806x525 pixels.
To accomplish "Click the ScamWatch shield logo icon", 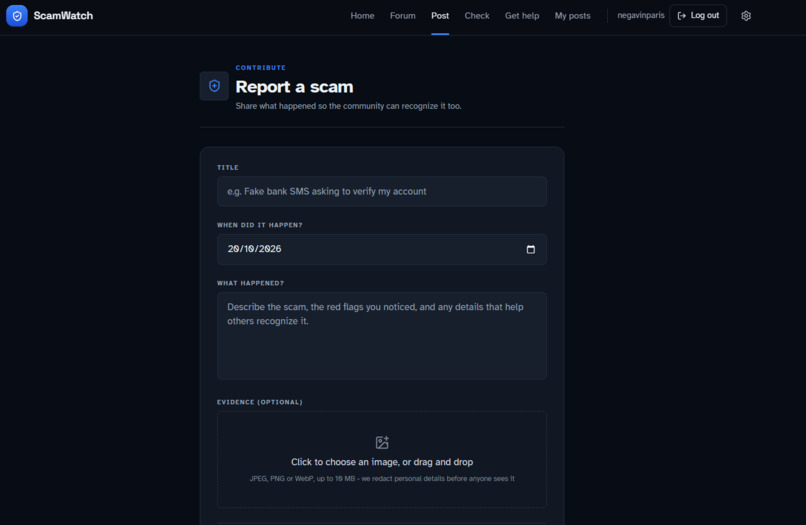I will click(17, 15).
